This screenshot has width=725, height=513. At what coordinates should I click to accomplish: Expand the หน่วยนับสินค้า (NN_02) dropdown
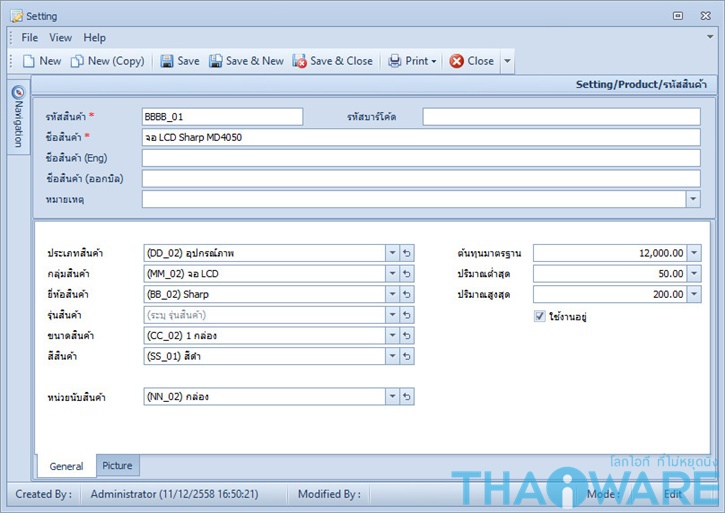392,396
